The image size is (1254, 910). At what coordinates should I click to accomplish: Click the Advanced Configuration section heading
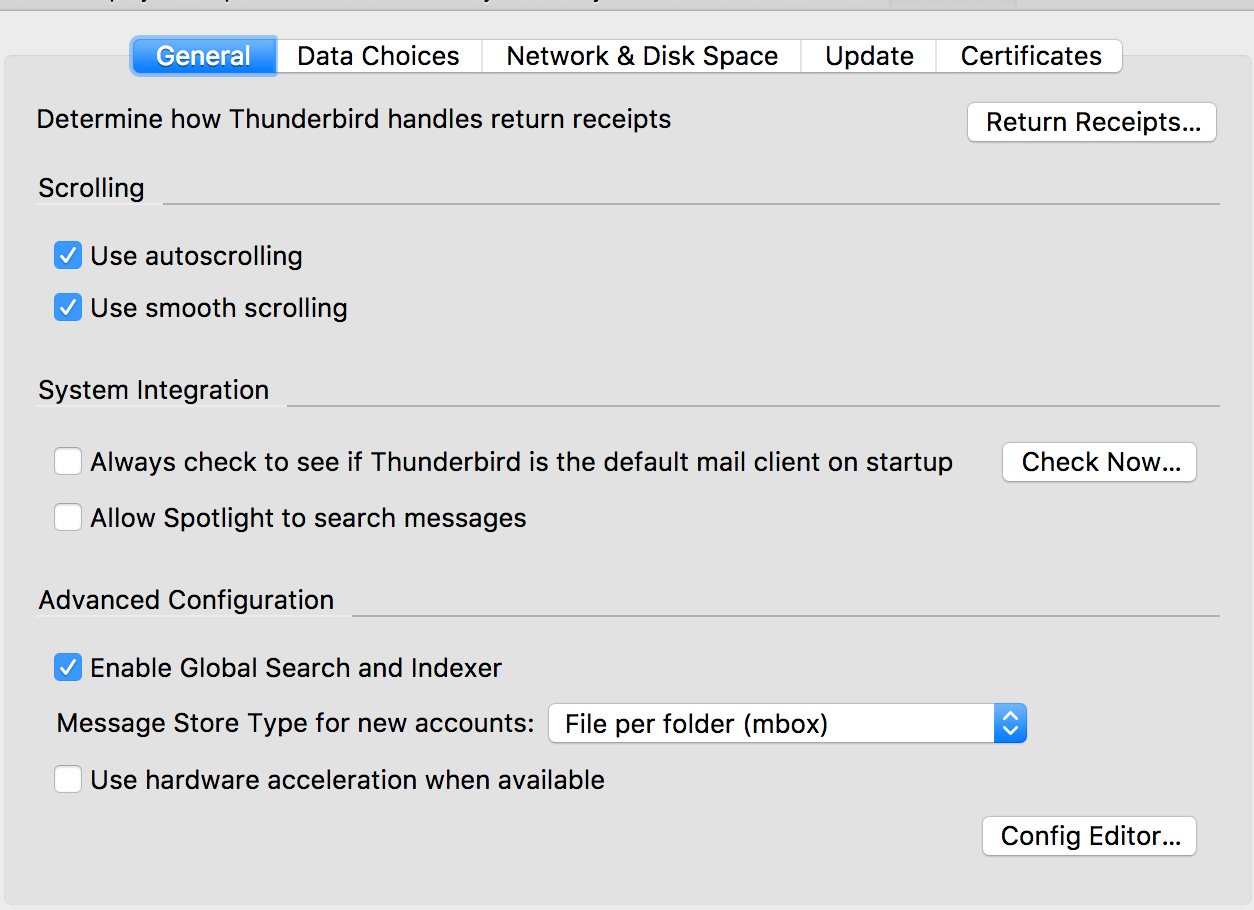[186, 600]
